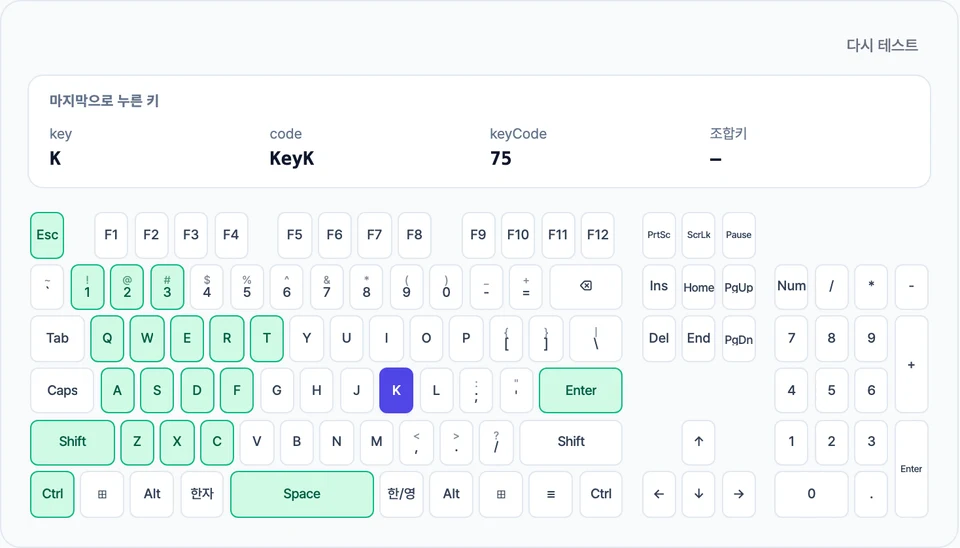Screen dimensions: 960x548
Task: Click the F5 function key
Action: pos(294,235)
